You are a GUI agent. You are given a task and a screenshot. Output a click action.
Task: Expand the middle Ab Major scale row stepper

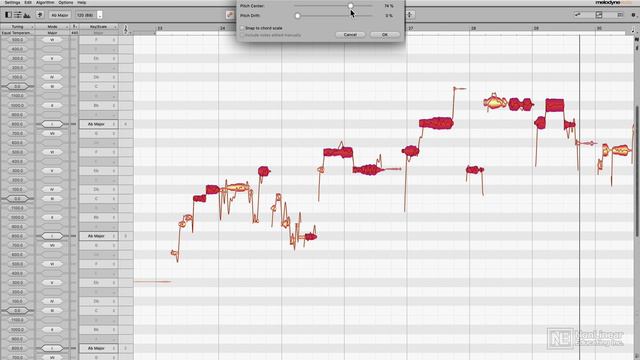[x=114, y=236]
